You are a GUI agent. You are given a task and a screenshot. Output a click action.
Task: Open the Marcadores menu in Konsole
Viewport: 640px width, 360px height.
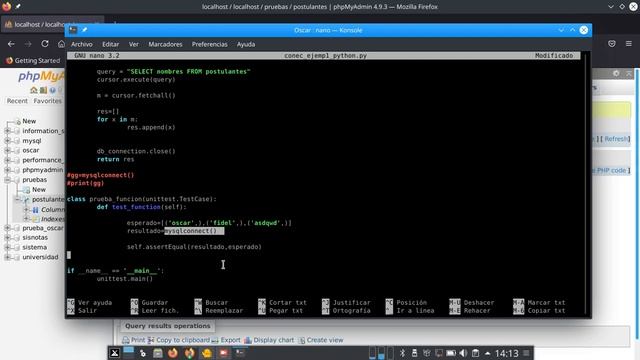pos(165,44)
